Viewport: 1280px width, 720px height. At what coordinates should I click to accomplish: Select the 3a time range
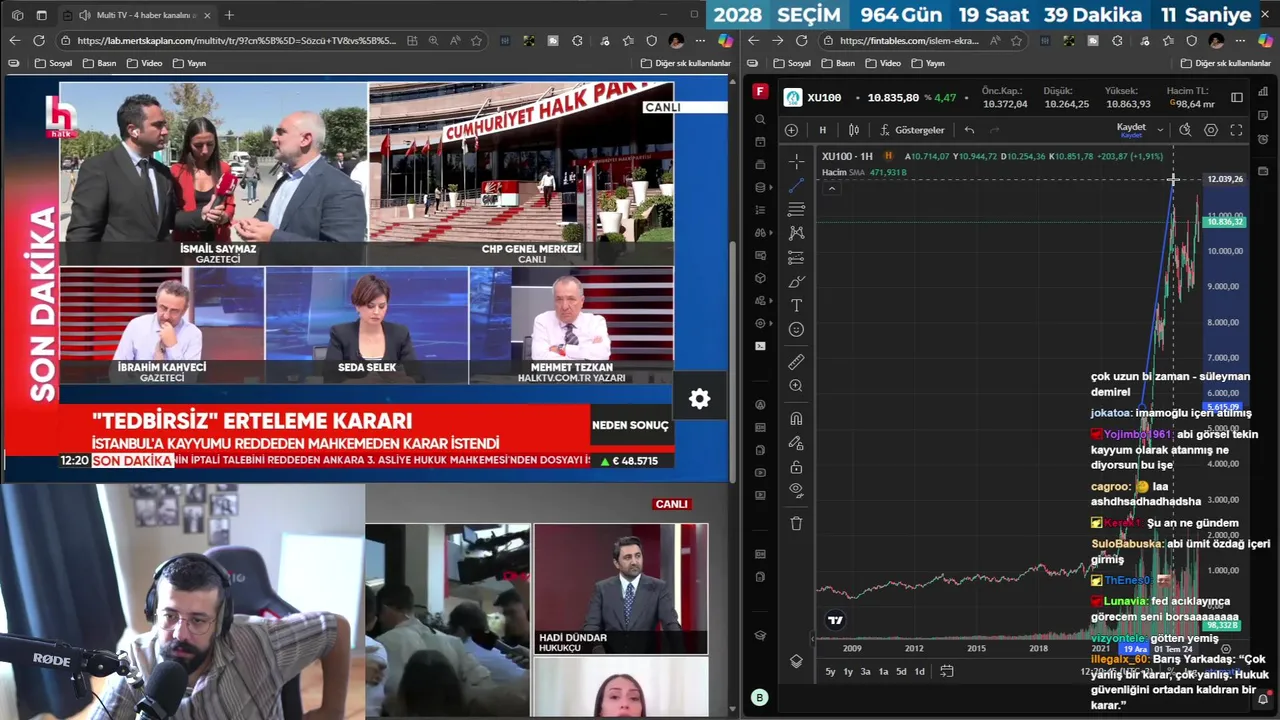coord(866,671)
